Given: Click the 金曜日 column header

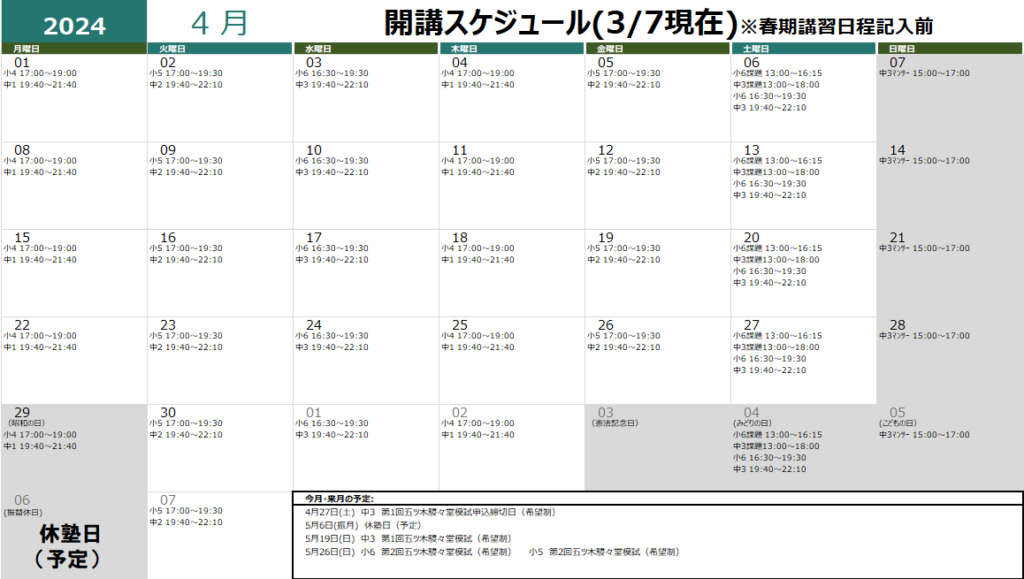Looking at the screenshot, I should coord(657,48).
